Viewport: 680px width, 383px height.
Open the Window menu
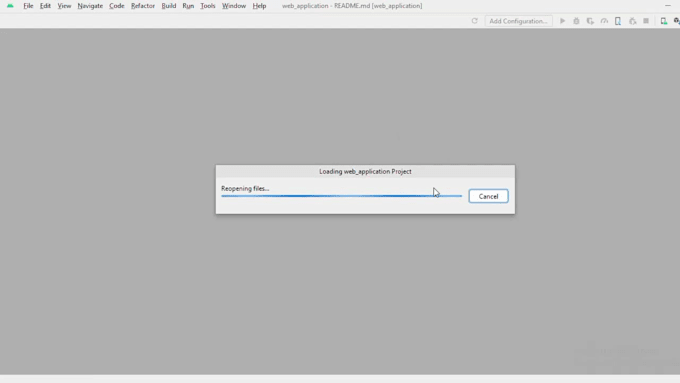tap(234, 6)
